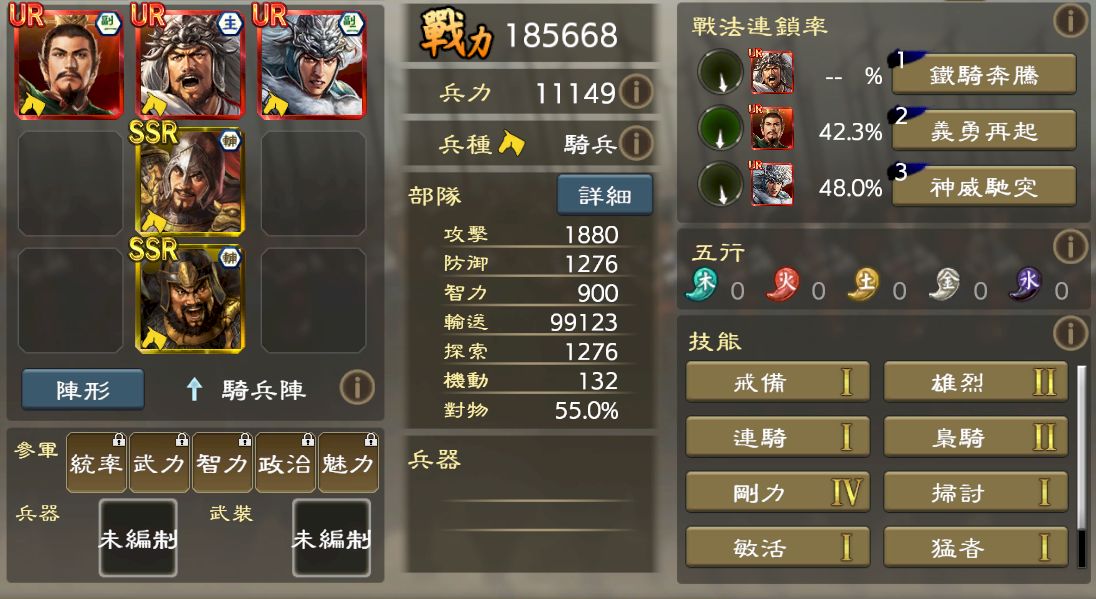Open info icon of 技能 panel
Screen dimensions: 1096x599
click(x=1070, y=333)
